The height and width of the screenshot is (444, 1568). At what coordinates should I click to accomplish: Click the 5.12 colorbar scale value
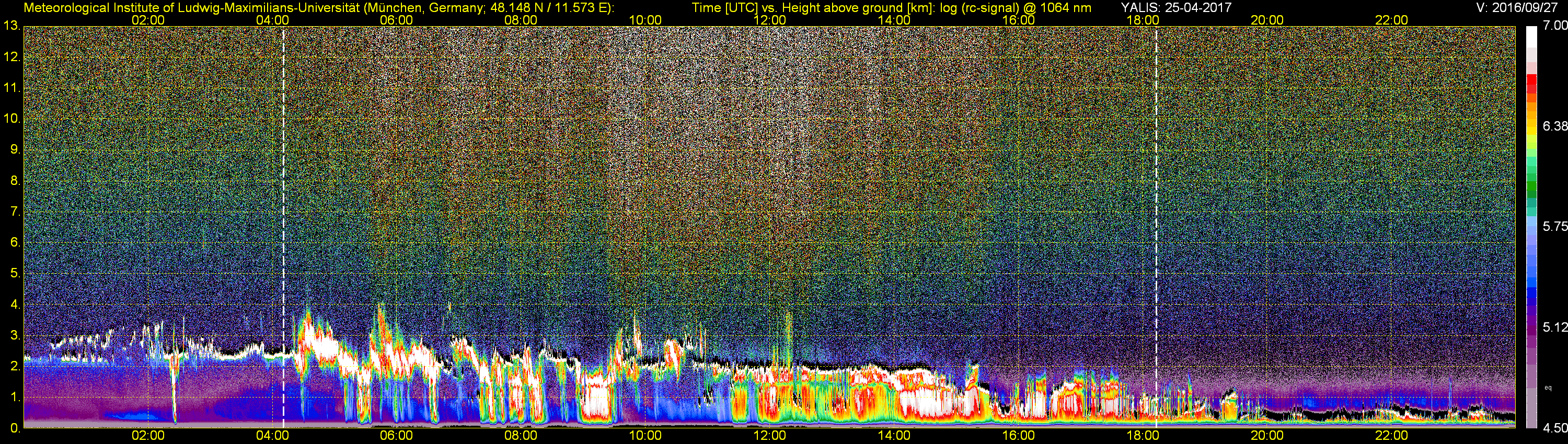[x=1554, y=327]
